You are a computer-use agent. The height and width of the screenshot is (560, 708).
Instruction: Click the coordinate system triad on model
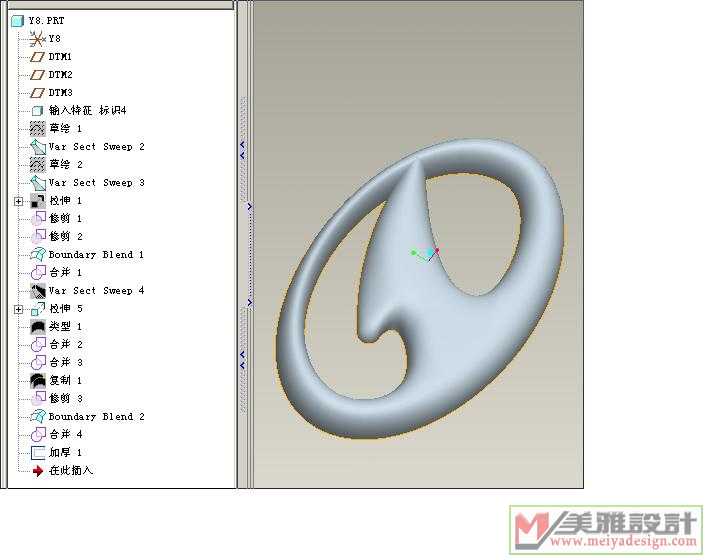point(425,254)
